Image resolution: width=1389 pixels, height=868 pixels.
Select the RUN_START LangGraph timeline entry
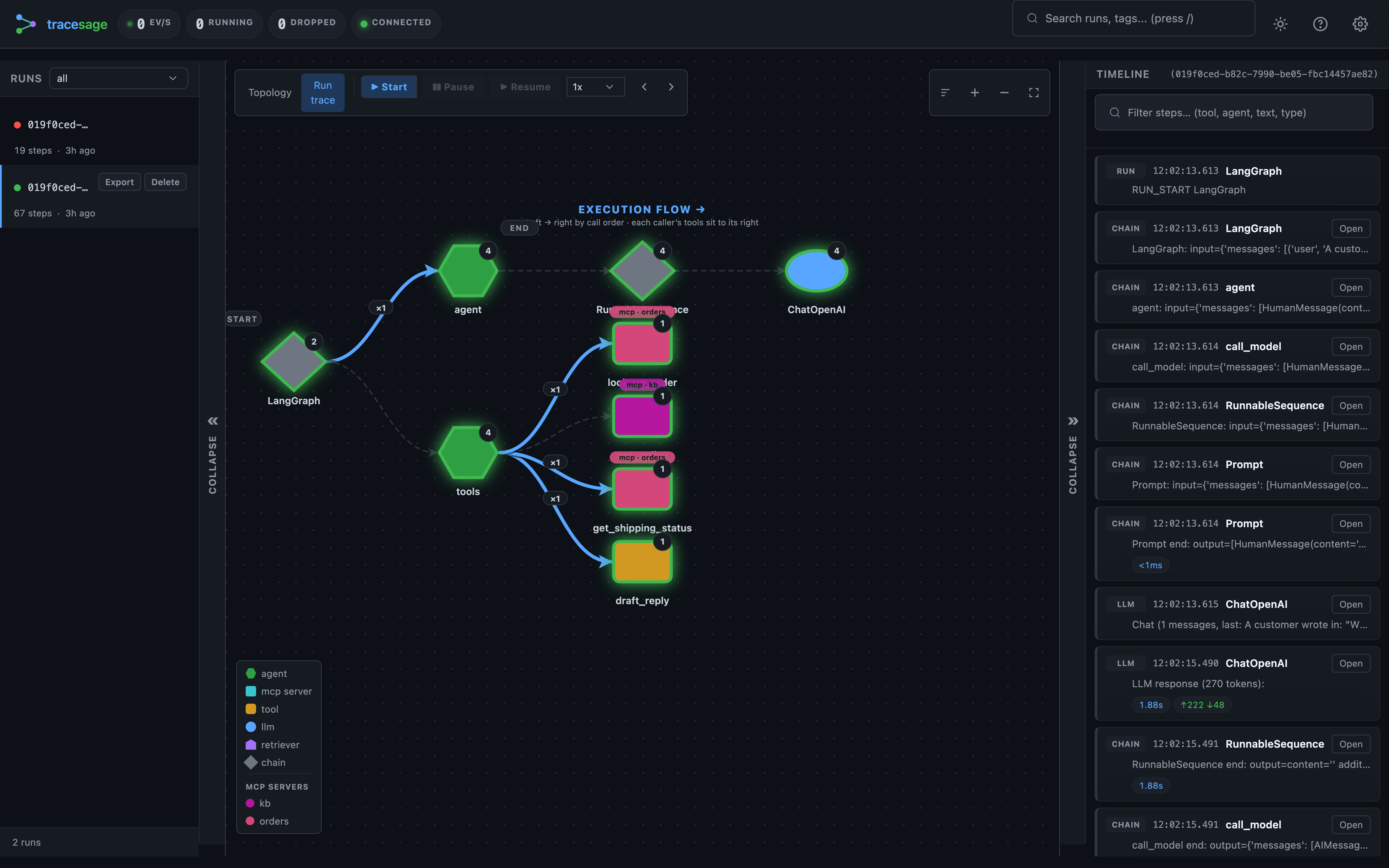pos(1237,180)
